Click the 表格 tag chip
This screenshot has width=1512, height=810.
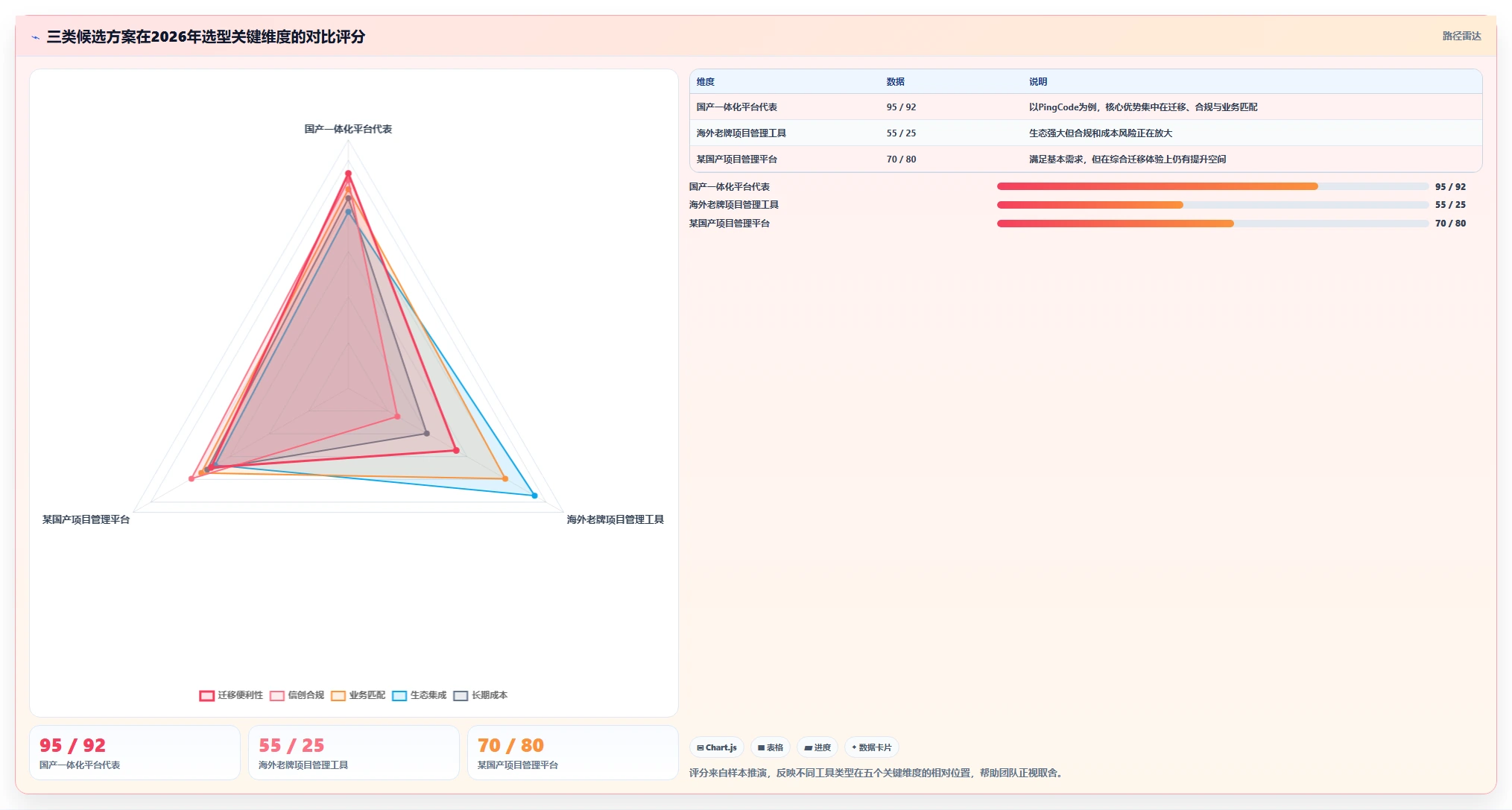tap(771, 747)
